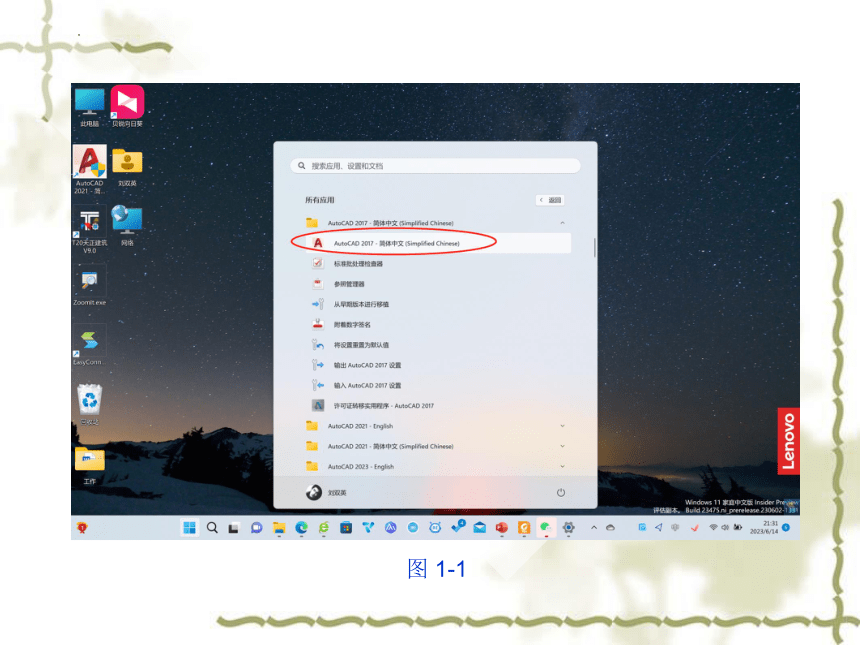Screen dimensions: 860x645
Task: Select the 网络 desktop icon
Action: click(x=127, y=225)
